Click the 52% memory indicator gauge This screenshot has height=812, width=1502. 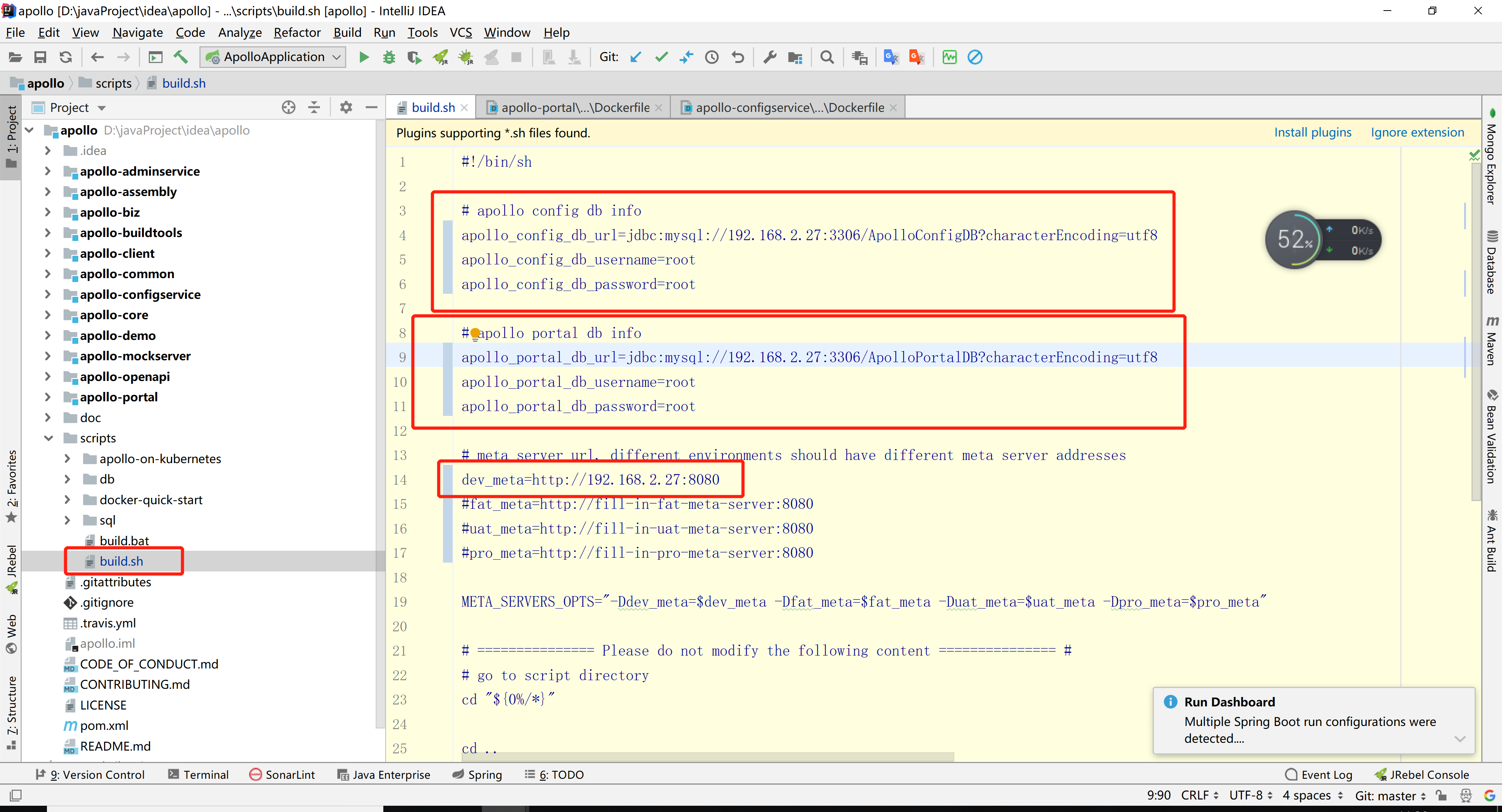point(1294,239)
